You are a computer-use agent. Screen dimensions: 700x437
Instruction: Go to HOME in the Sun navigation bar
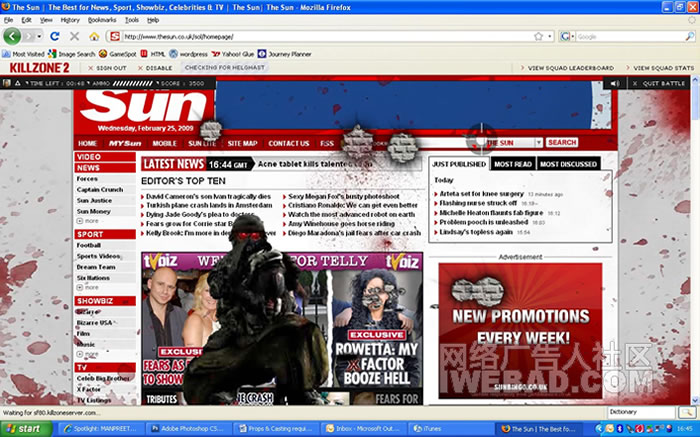[88, 143]
